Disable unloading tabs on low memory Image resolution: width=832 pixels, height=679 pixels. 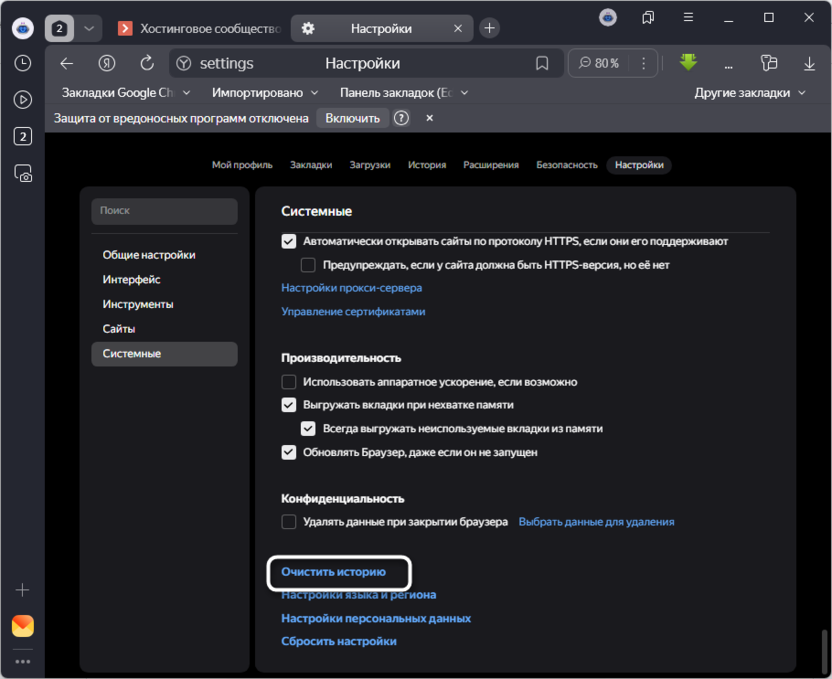click(x=288, y=404)
